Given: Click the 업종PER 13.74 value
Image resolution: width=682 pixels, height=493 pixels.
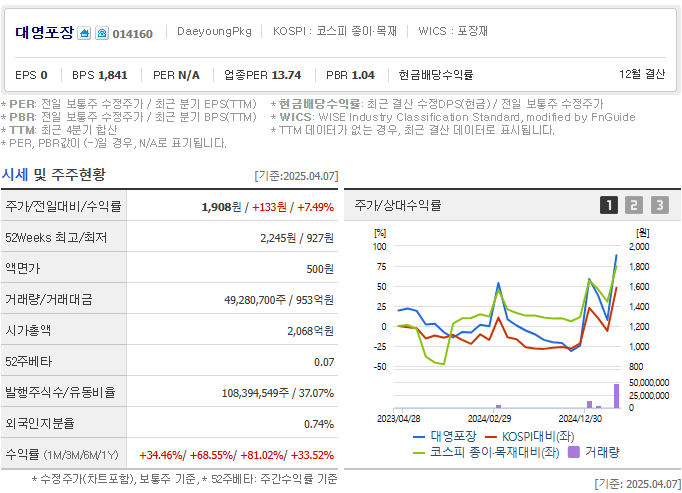Looking at the screenshot, I should 262,75.
